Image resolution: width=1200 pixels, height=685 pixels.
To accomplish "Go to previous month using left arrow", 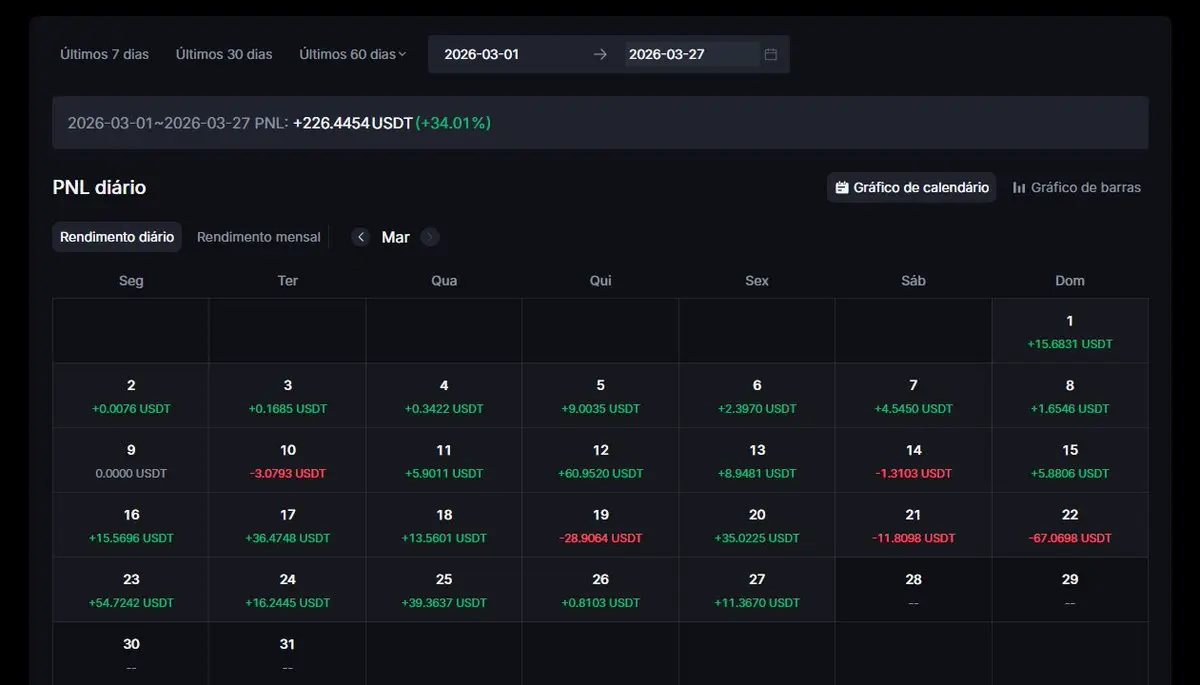I will [x=361, y=237].
